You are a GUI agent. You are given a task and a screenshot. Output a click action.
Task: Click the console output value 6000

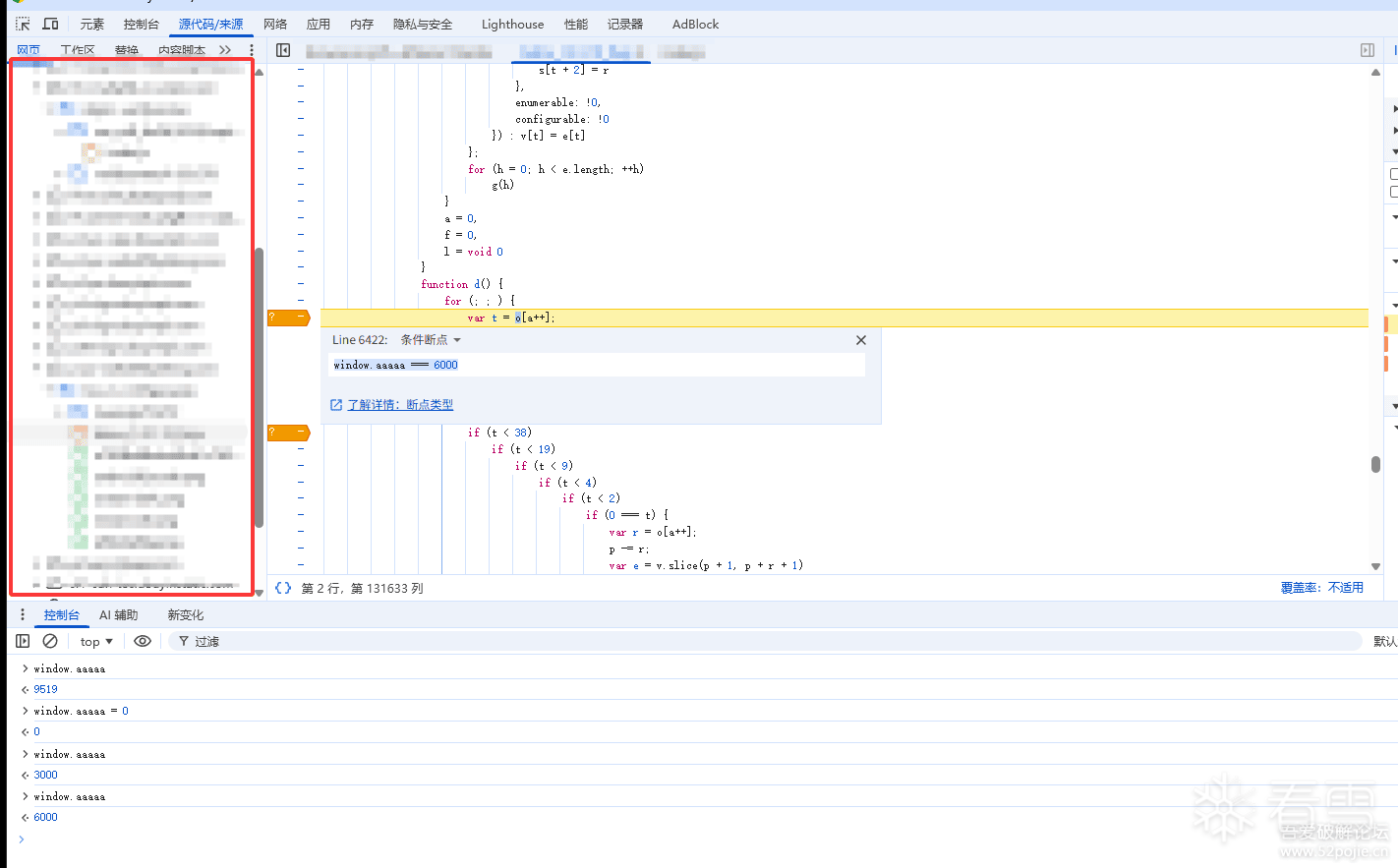(46, 817)
